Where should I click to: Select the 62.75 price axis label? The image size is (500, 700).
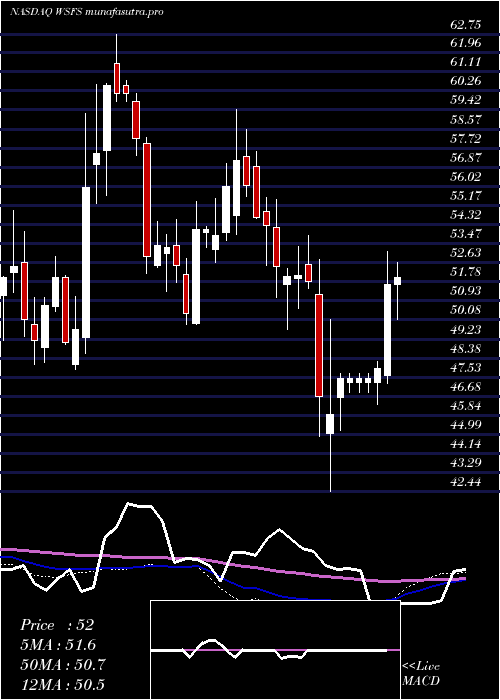tap(466, 25)
